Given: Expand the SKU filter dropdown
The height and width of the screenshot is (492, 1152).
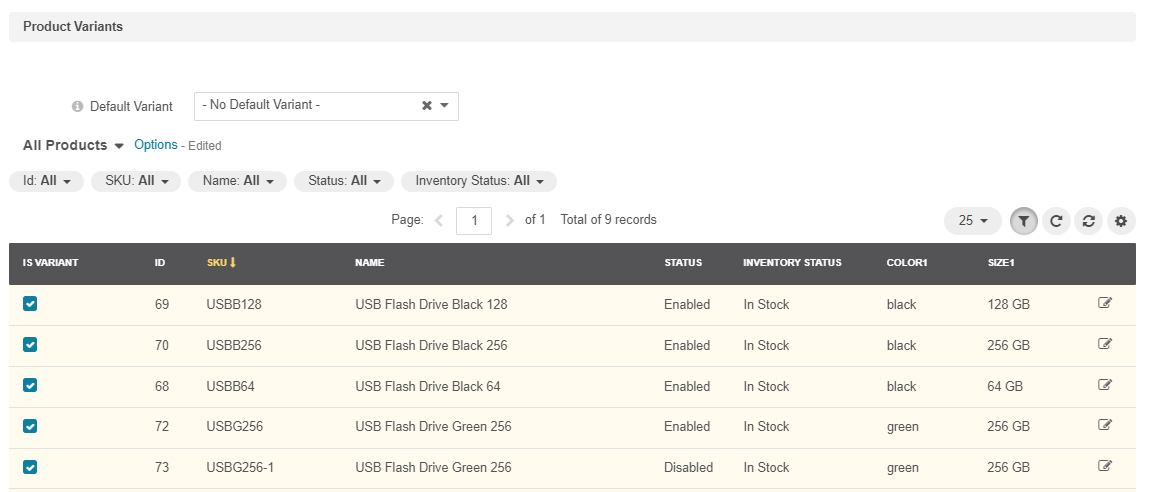Looking at the screenshot, I should [136, 181].
